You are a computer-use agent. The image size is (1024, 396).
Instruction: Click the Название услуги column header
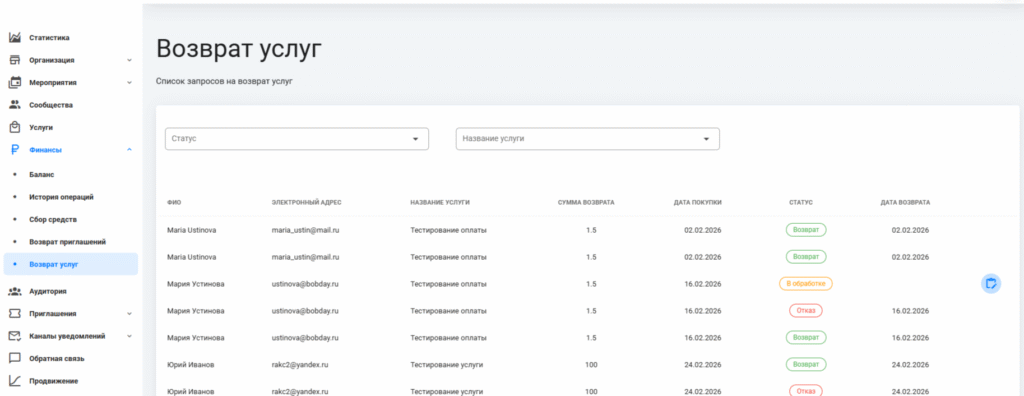pos(440,203)
